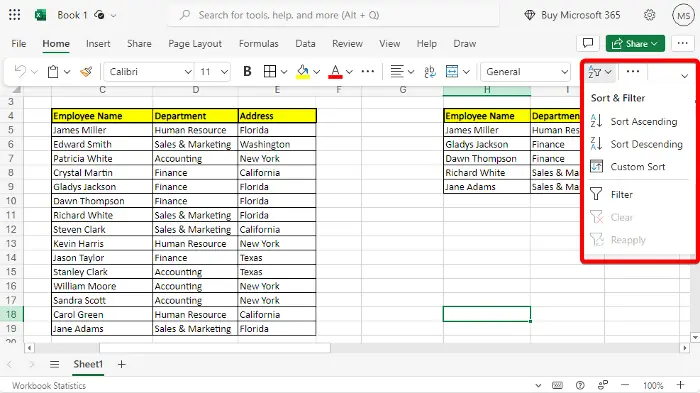Screen dimensions: 700x393
Task: Open the app launcher grid
Action: [14, 15]
